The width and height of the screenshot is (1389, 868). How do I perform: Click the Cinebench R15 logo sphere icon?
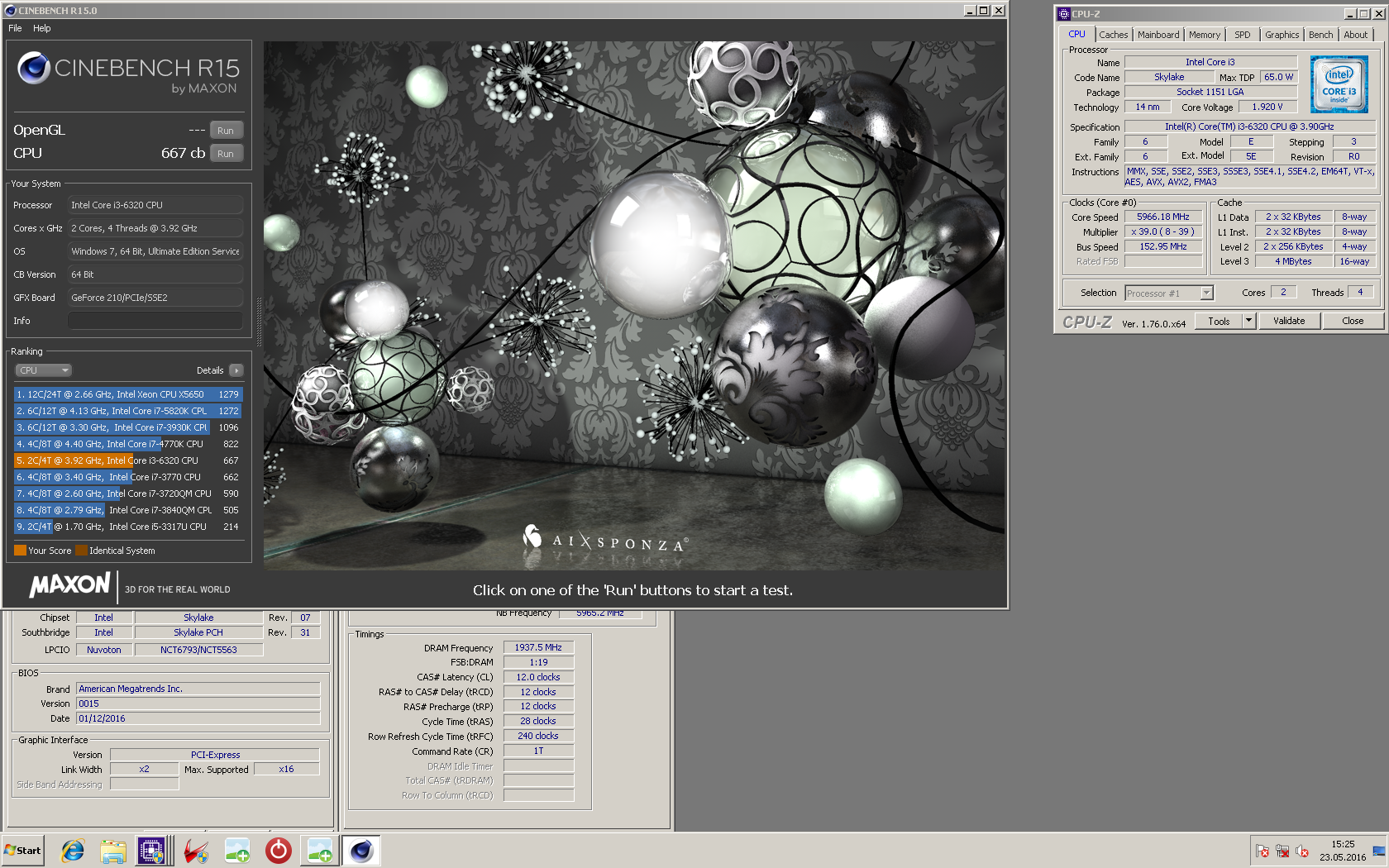(x=34, y=68)
